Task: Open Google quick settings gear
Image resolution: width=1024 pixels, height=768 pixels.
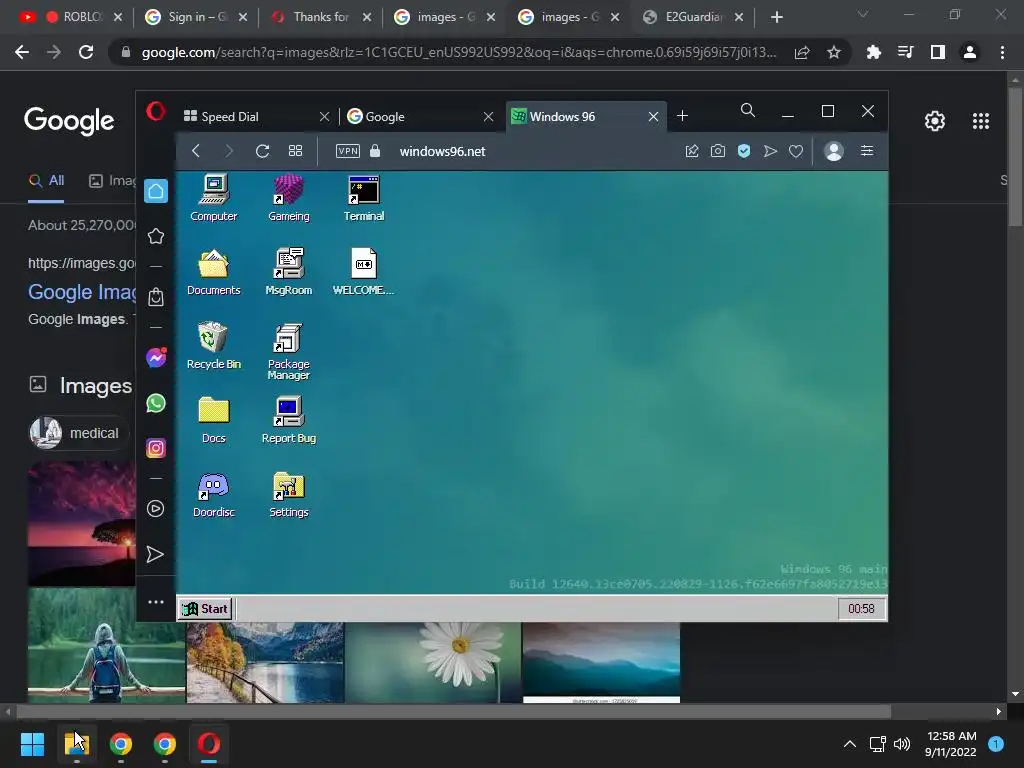Action: point(935,121)
